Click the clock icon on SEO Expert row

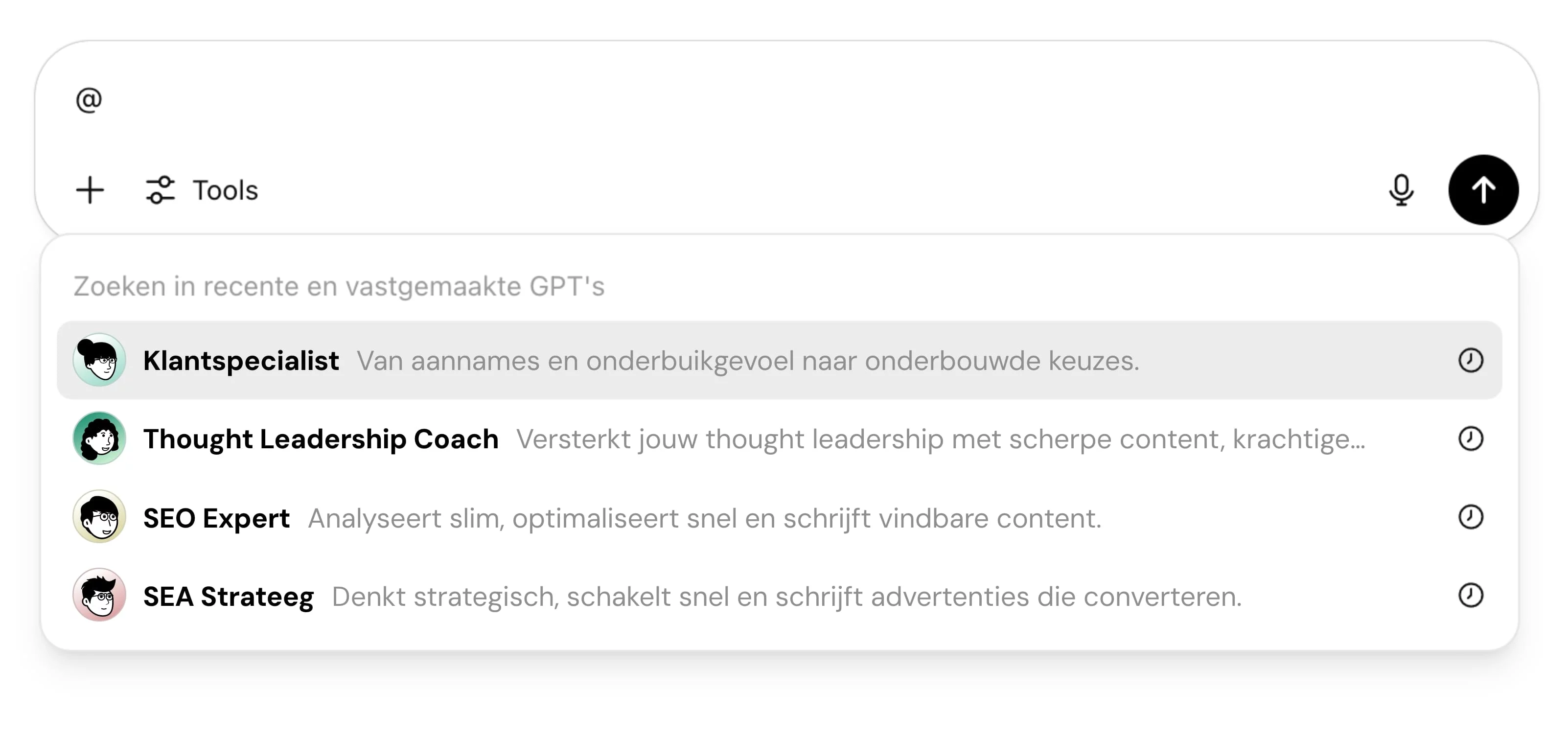click(x=1471, y=517)
